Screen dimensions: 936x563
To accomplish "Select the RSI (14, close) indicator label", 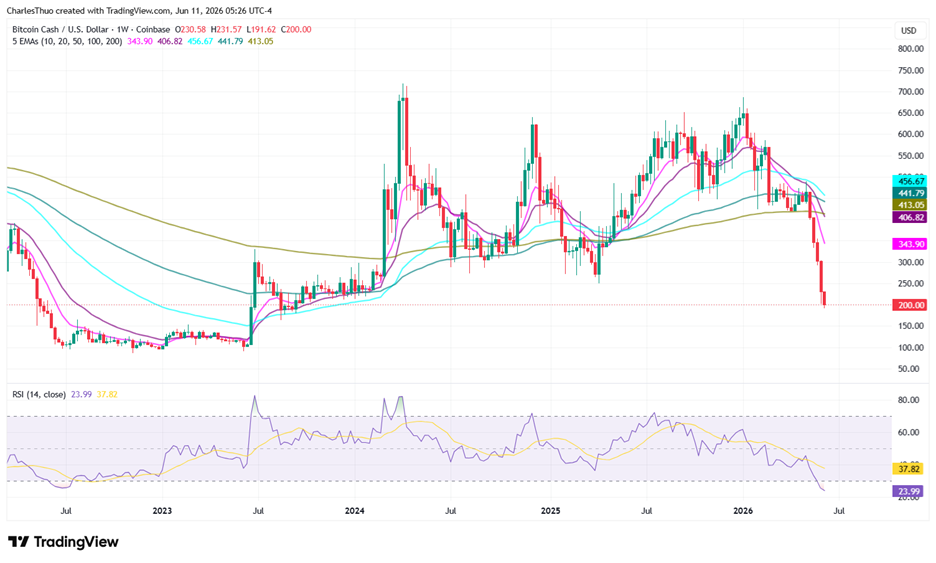I will click(x=39, y=394).
